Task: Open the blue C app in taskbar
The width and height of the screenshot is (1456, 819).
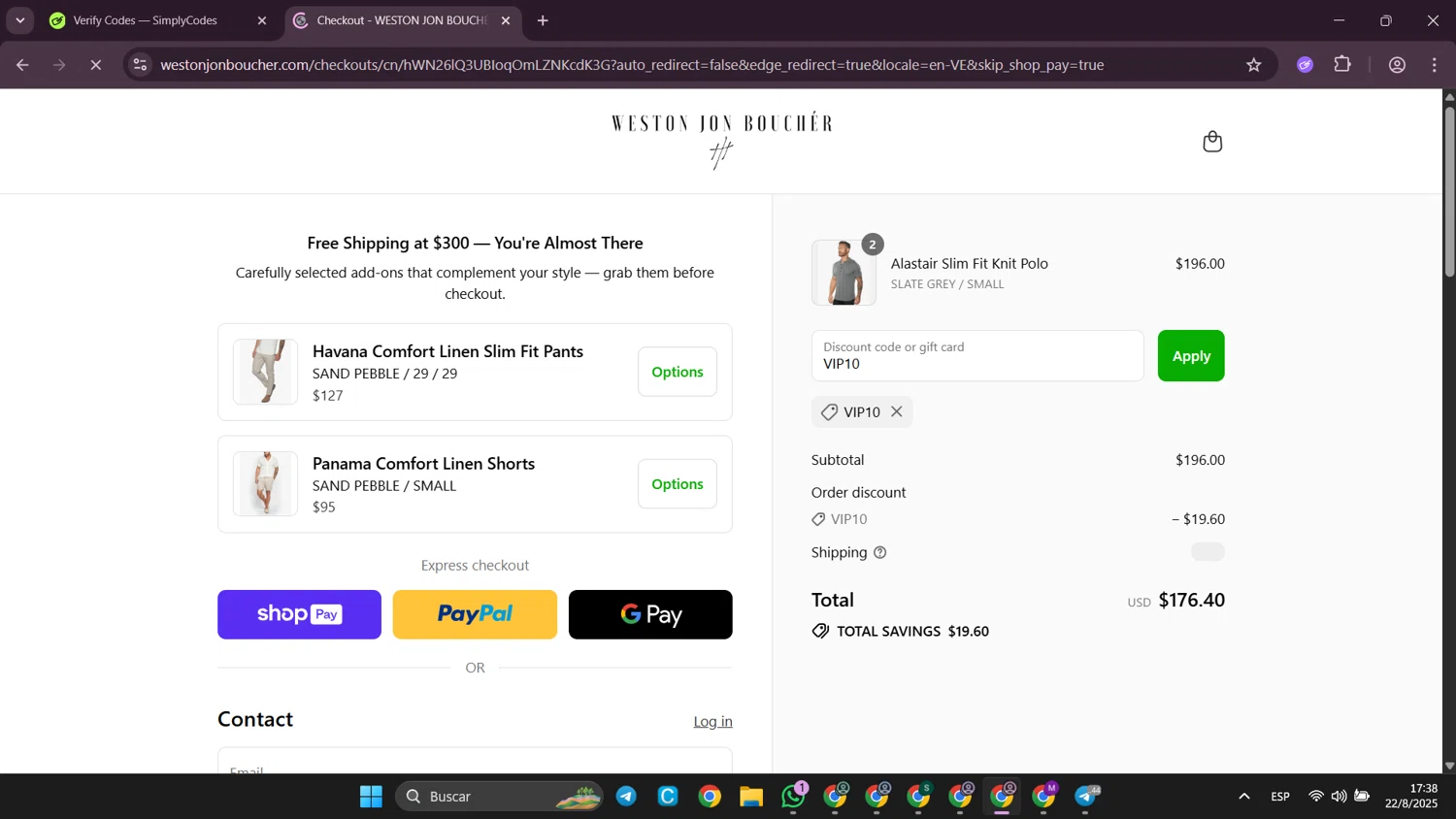Action: [x=668, y=797]
